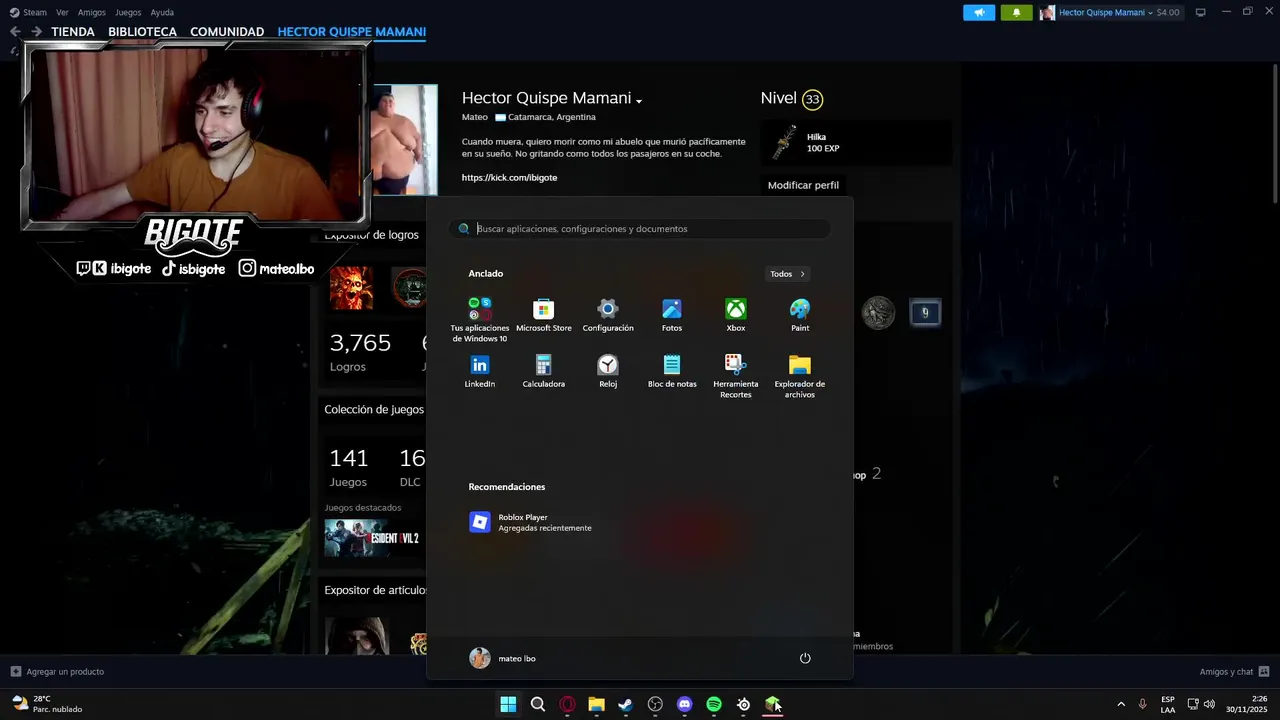Click 3,765 Logros count
The width and height of the screenshot is (1280, 720).
click(360, 351)
